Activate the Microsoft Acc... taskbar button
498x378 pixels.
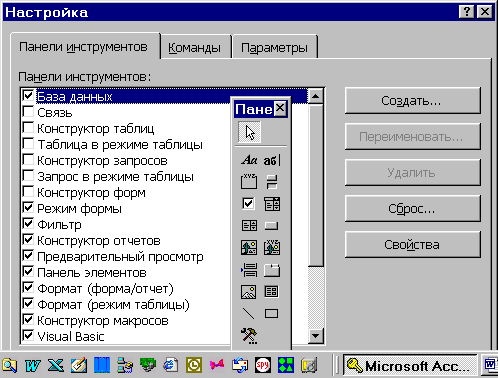[410, 366]
